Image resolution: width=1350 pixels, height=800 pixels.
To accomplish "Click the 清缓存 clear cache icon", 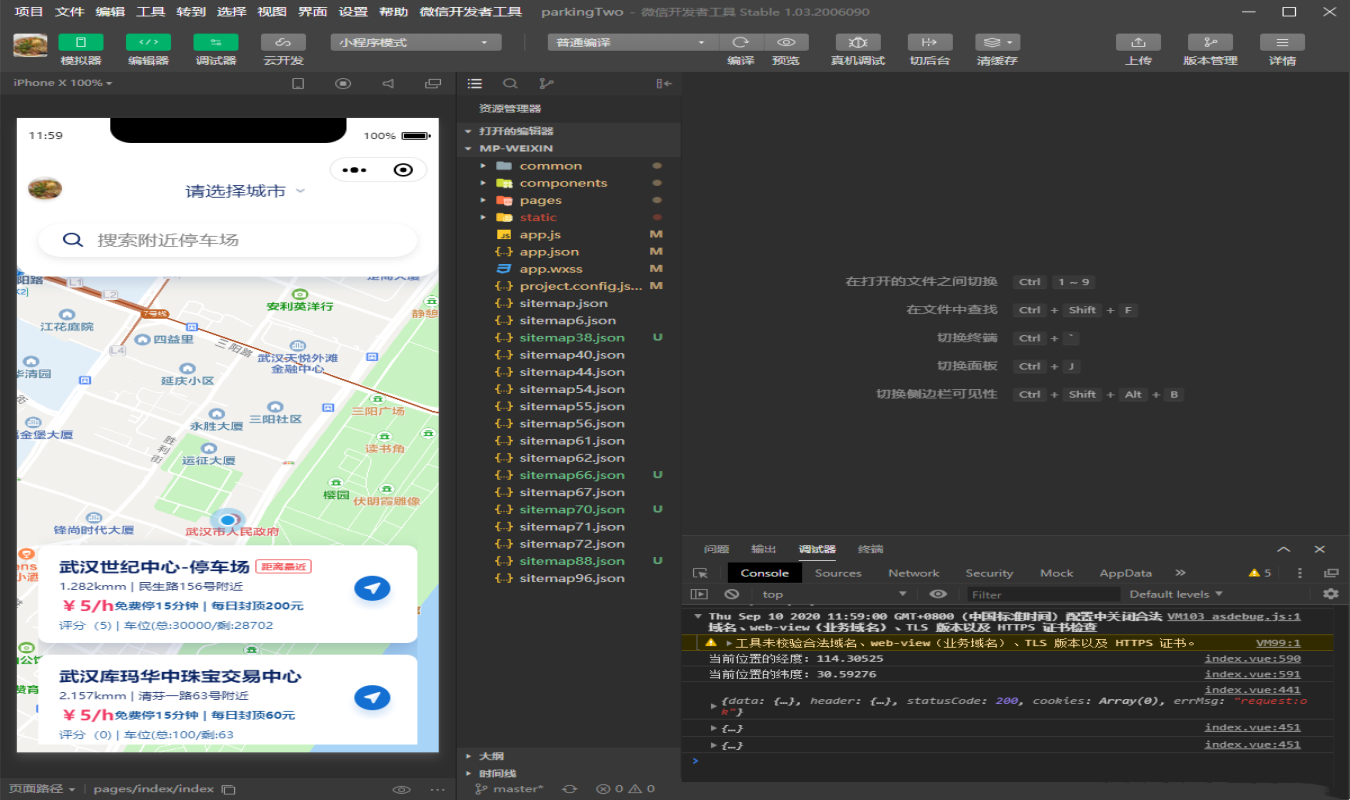I will coord(997,43).
